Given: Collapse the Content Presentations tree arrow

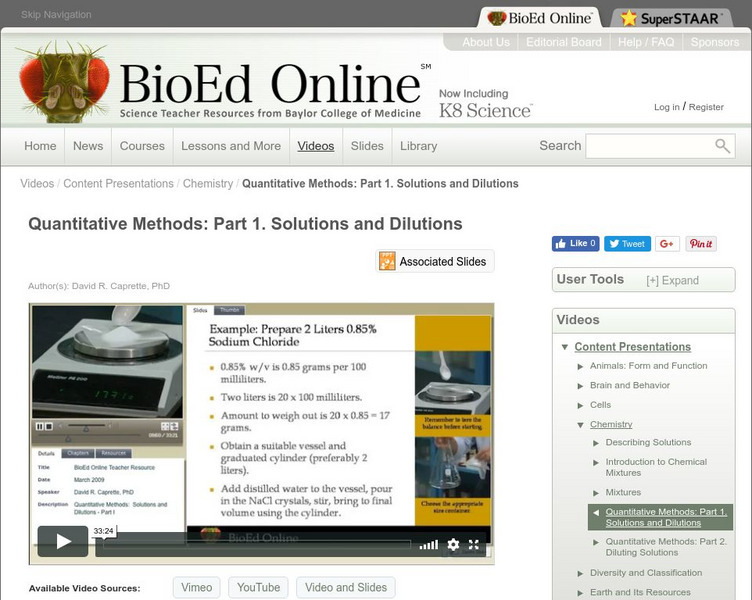Looking at the screenshot, I should pos(564,347).
